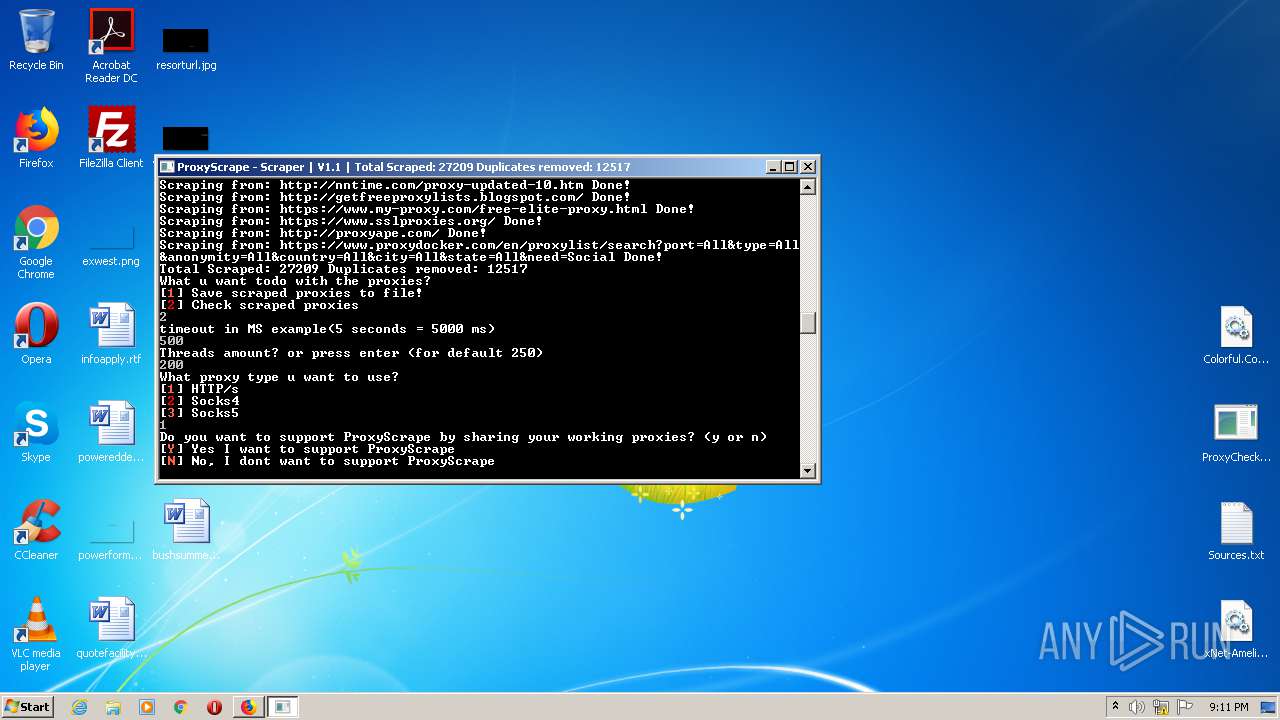Launch the Skype desktop shortcut
Viewport: 1280px width, 720px height.
coord(36,432)
